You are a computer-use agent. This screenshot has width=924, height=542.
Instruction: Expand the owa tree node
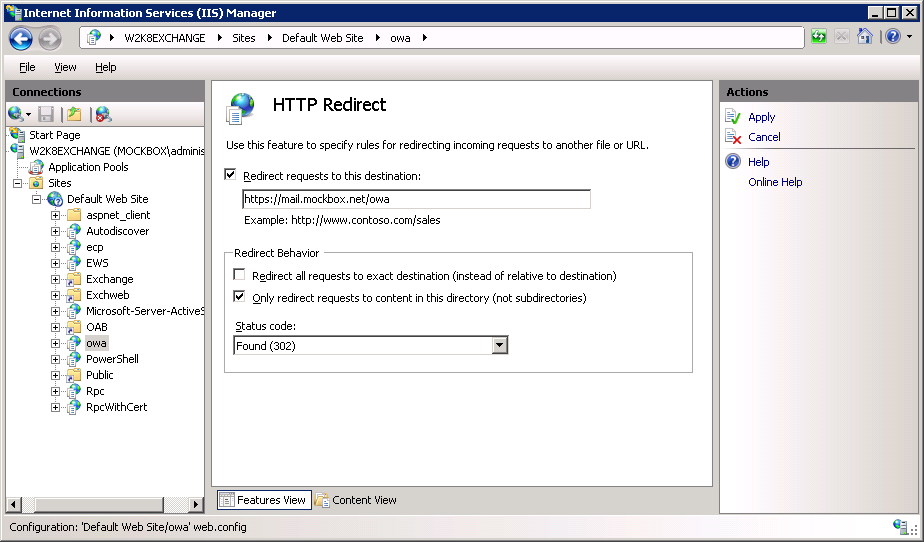tap(55, 343)
